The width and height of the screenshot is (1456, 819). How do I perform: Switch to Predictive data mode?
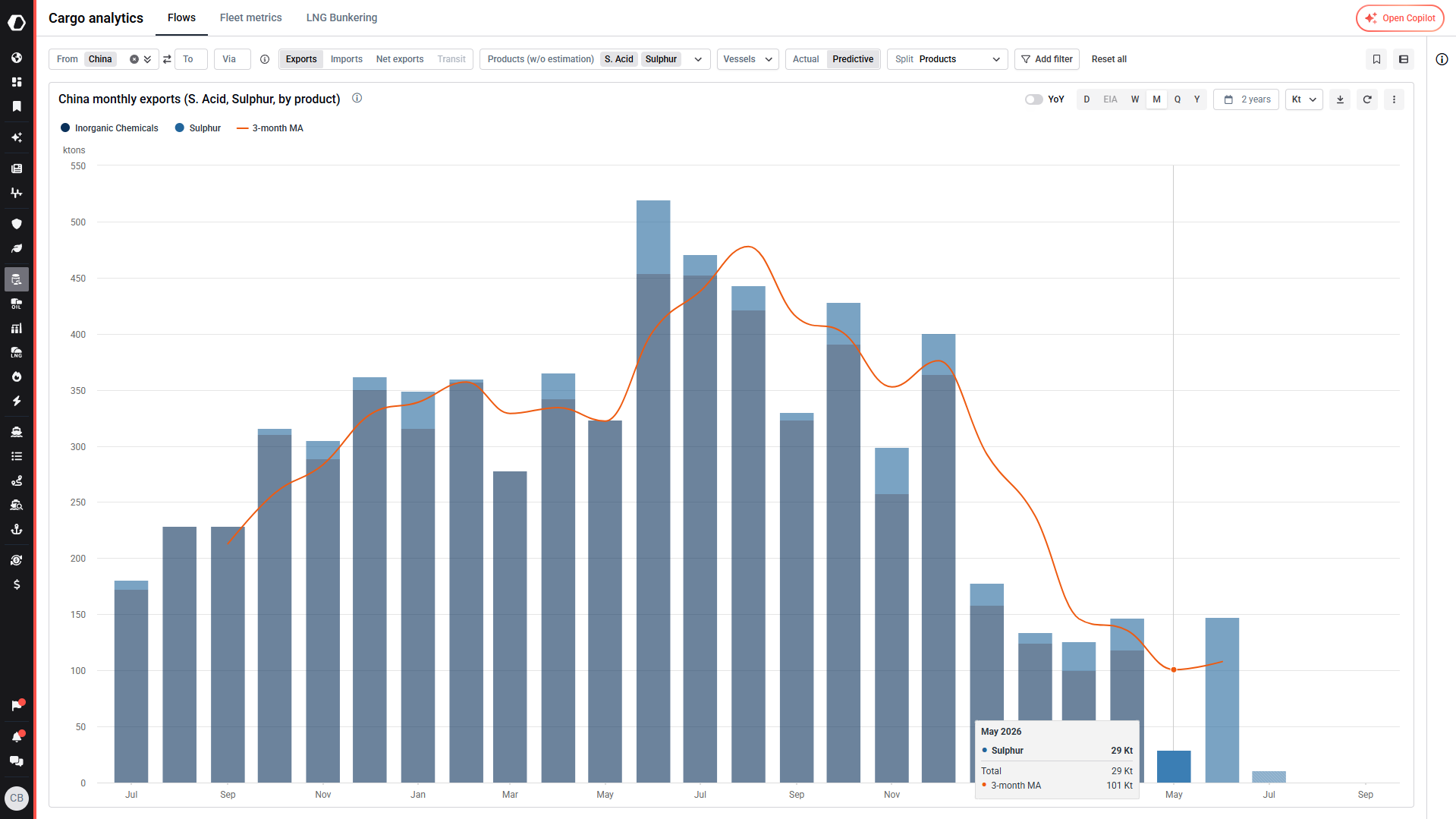coord(853,59)
